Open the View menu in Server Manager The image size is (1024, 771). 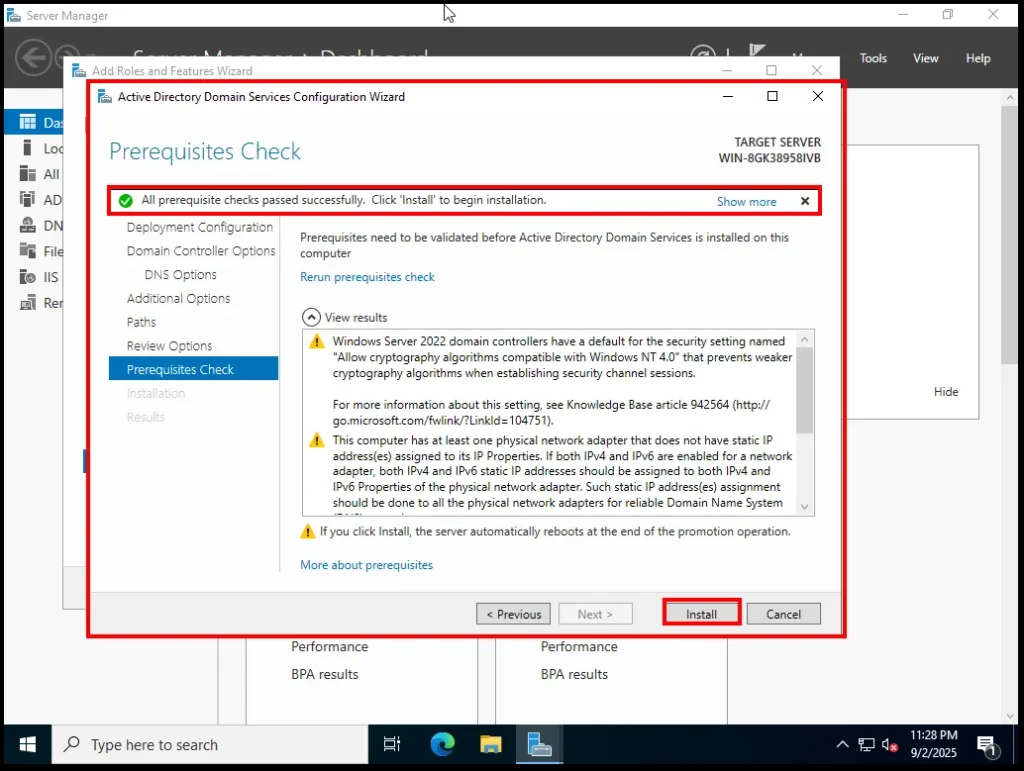925,58
